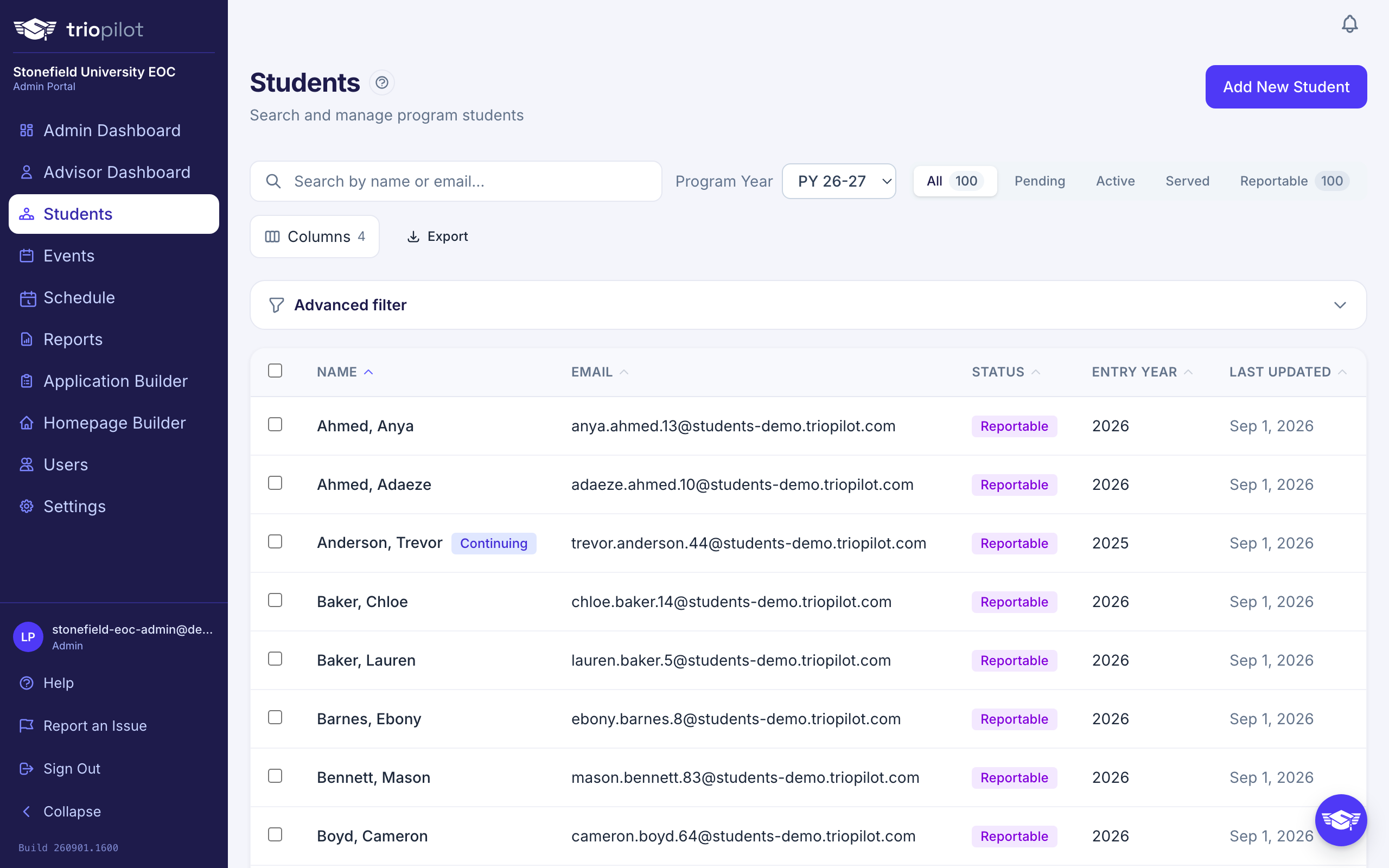1389x868 pixels.
Task: Click the Advanced filter funnel icon
Action: [277, 305]
